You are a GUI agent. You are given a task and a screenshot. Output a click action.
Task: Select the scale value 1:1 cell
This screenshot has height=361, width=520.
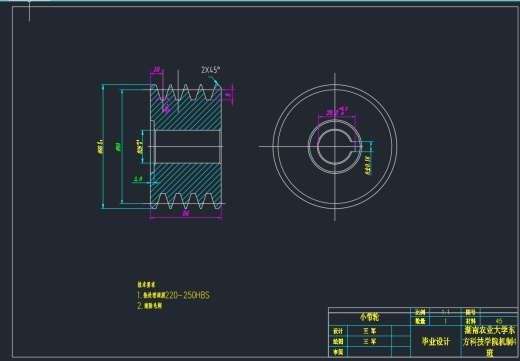(x=446, y=312)
